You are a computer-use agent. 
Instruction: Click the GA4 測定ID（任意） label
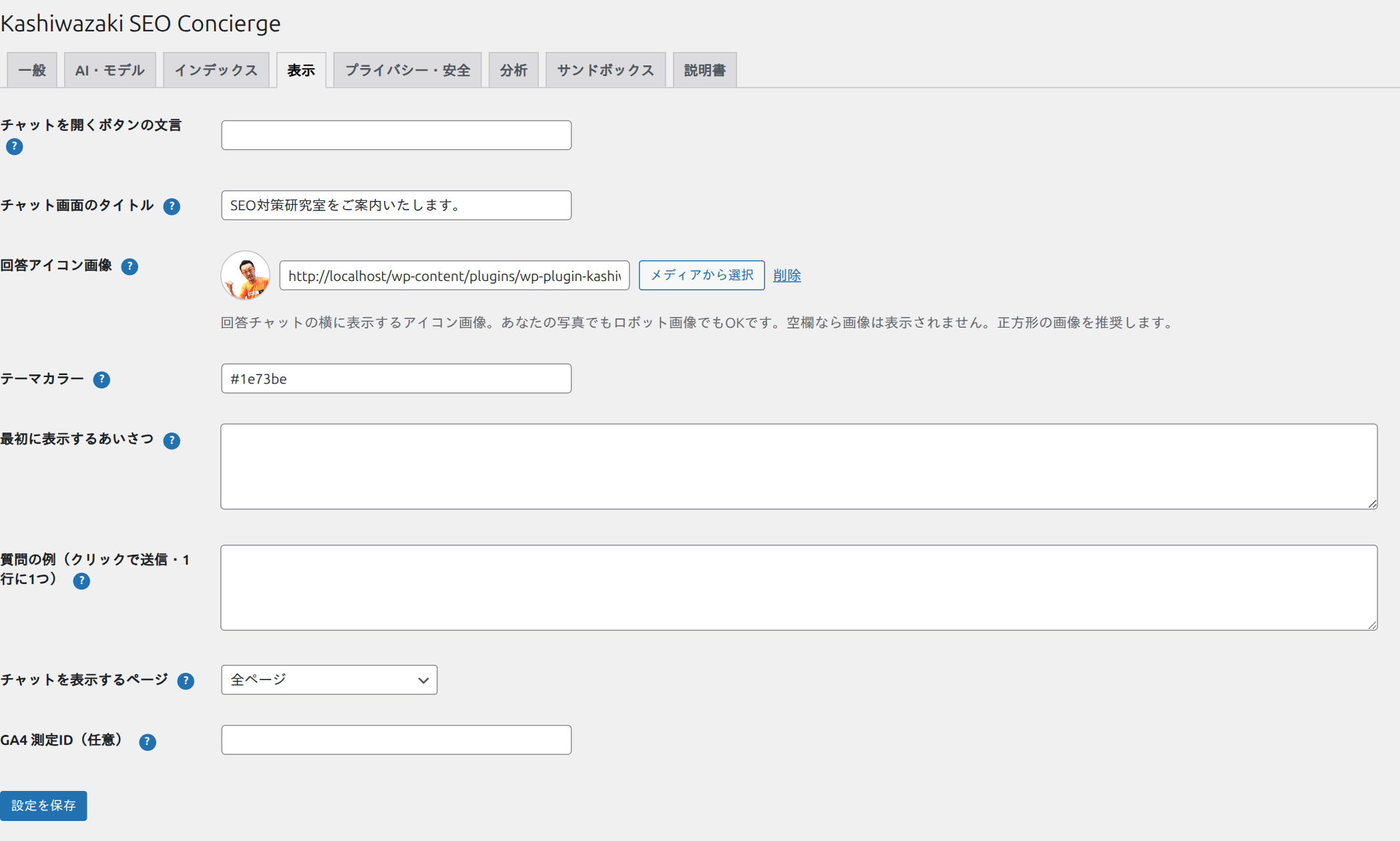64,740
